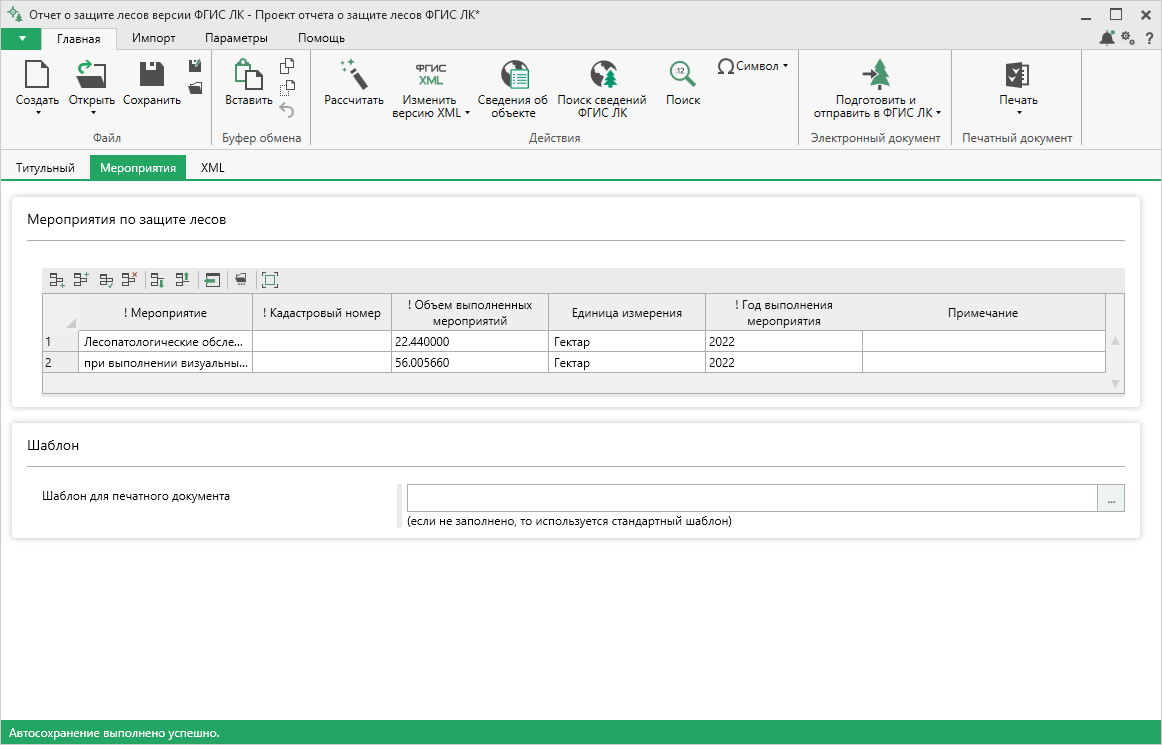Viewport: 1162px width, 745px height.
Task: Move table row down with arrow icon
Action: point(157,279)
